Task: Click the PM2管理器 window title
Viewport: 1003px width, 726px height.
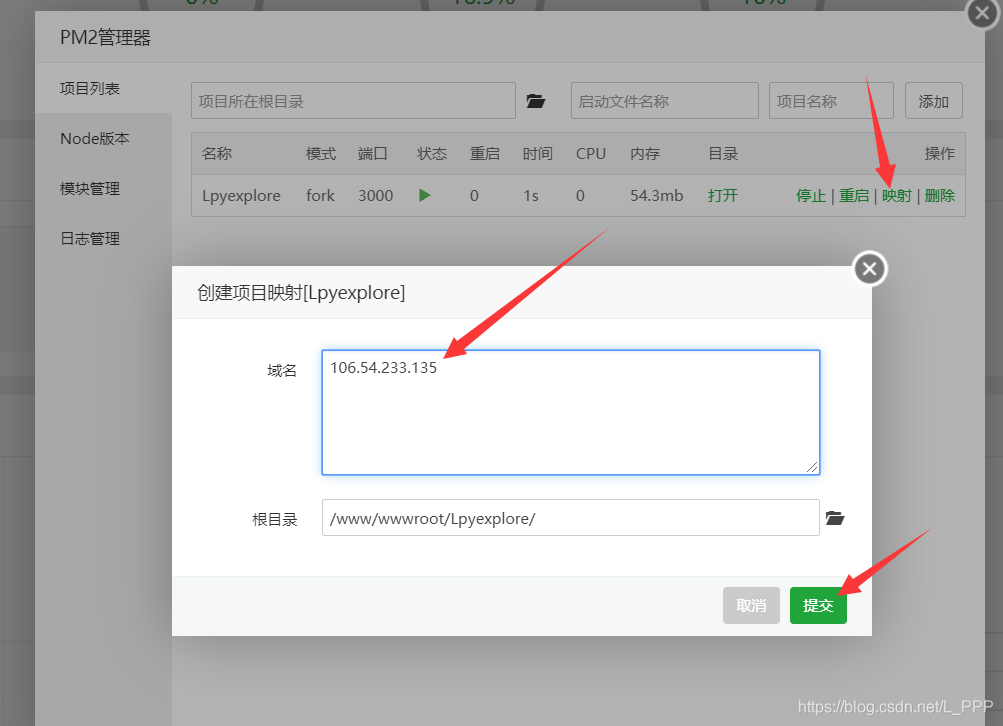Action: (x=106, y=38)
